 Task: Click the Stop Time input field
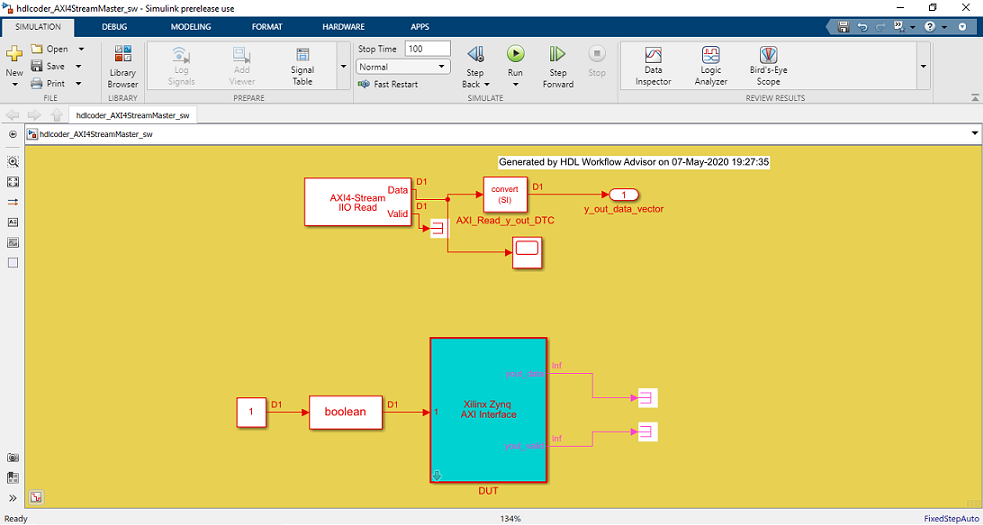point(428,49)
